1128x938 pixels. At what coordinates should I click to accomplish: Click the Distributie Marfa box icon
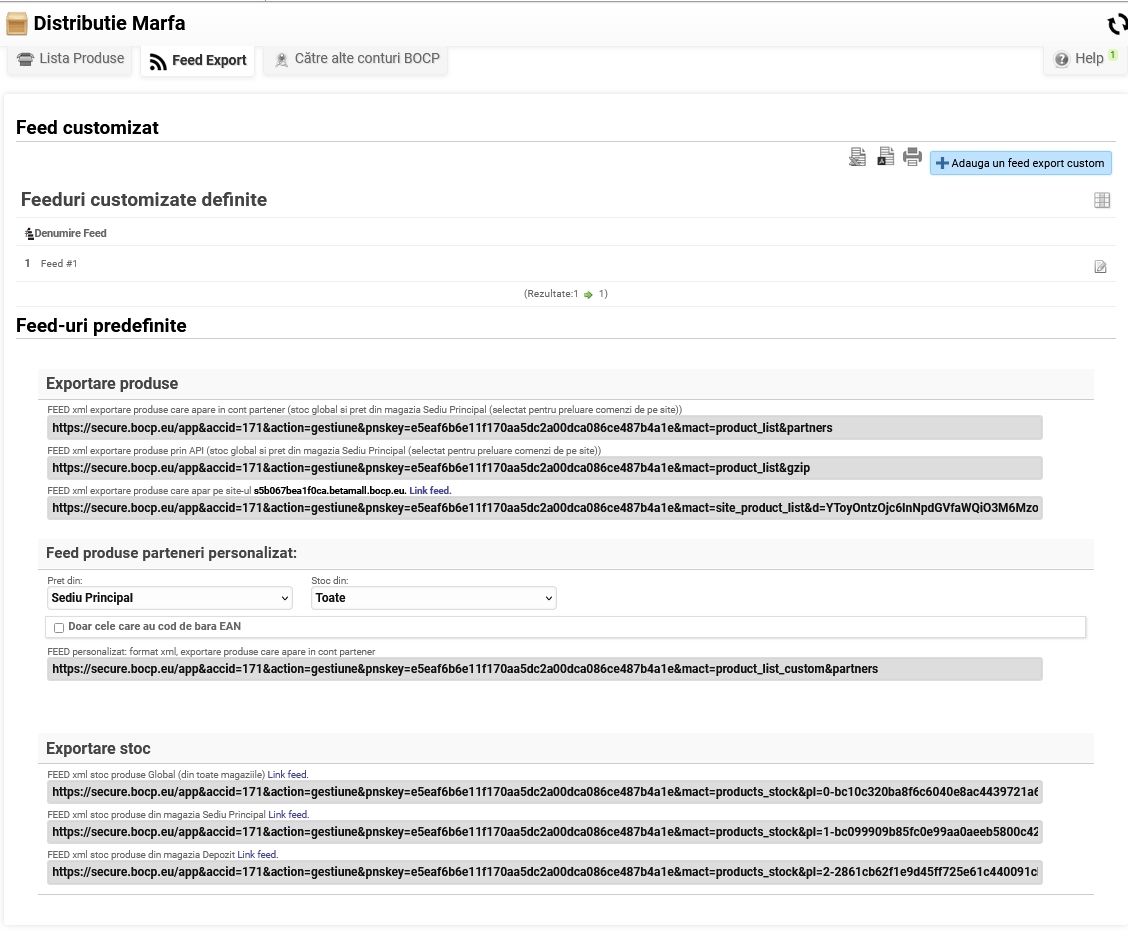(17, 22)
